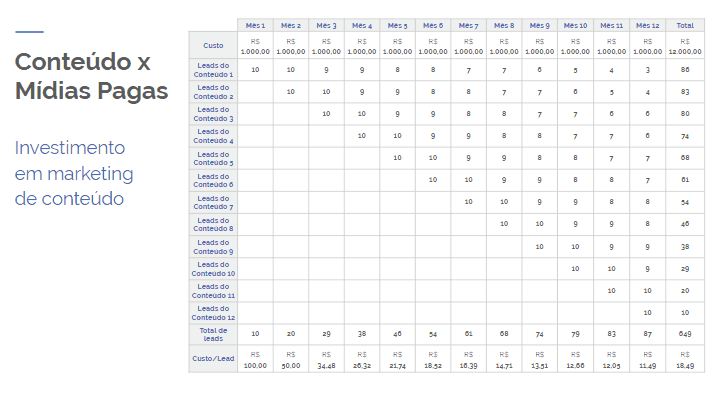
Task: Click the Total de leads '87' under Mês 12
Action: click(x=648, y=334)
